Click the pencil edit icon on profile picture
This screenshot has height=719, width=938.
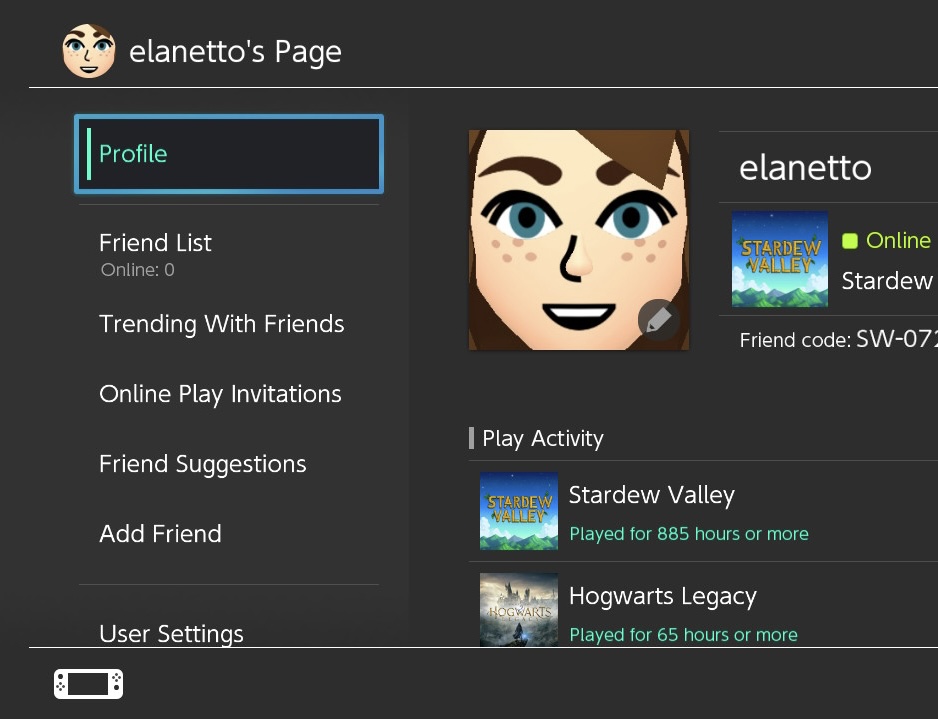pyautogui.click(x=659, y=320)
